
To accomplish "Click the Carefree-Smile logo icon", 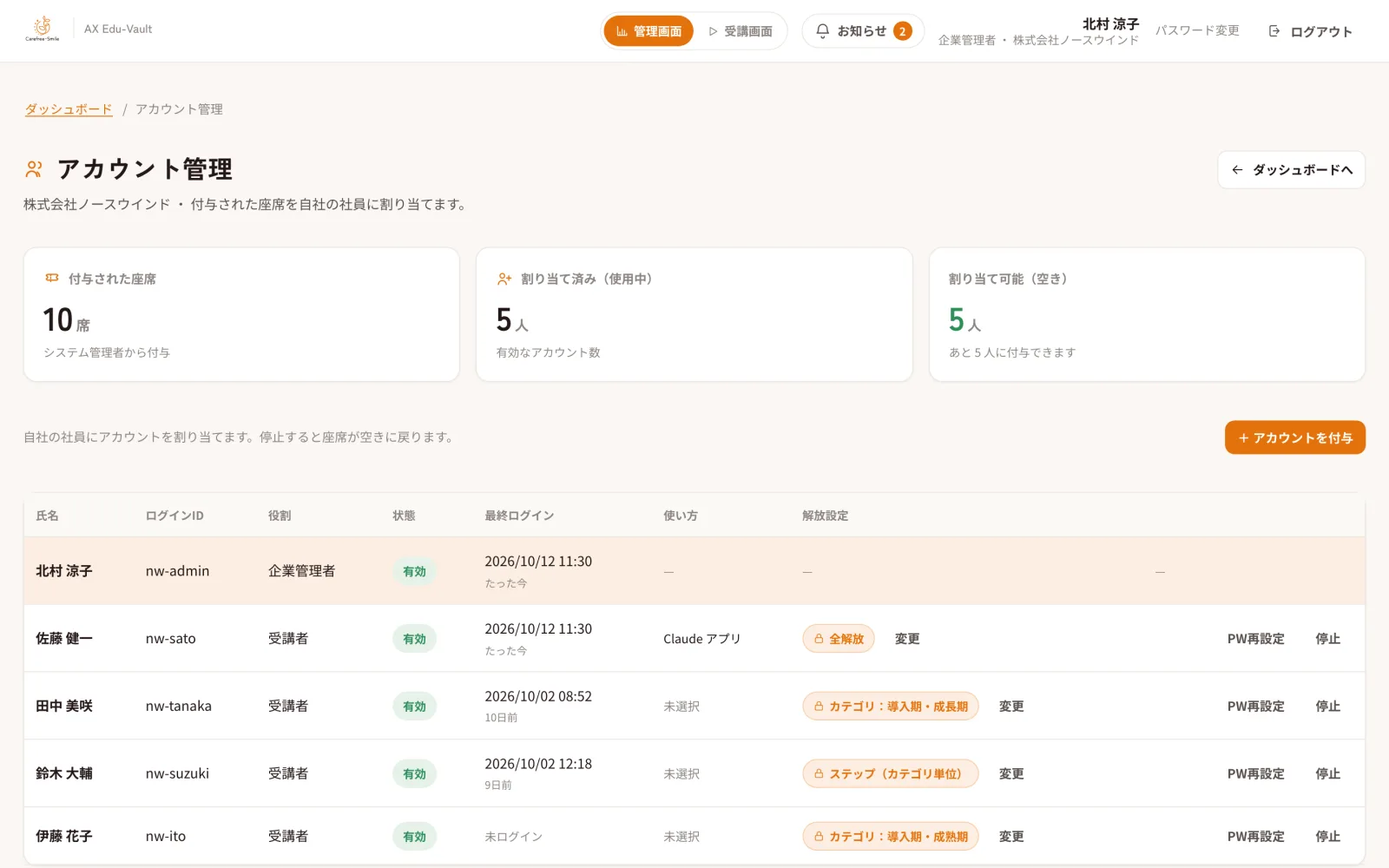I will (x=42, y=29).
